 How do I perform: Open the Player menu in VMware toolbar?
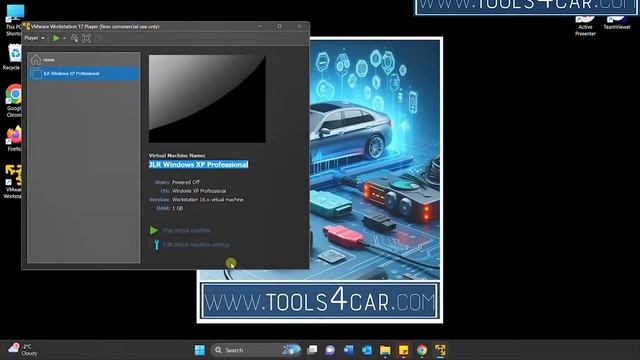(34, 38)
